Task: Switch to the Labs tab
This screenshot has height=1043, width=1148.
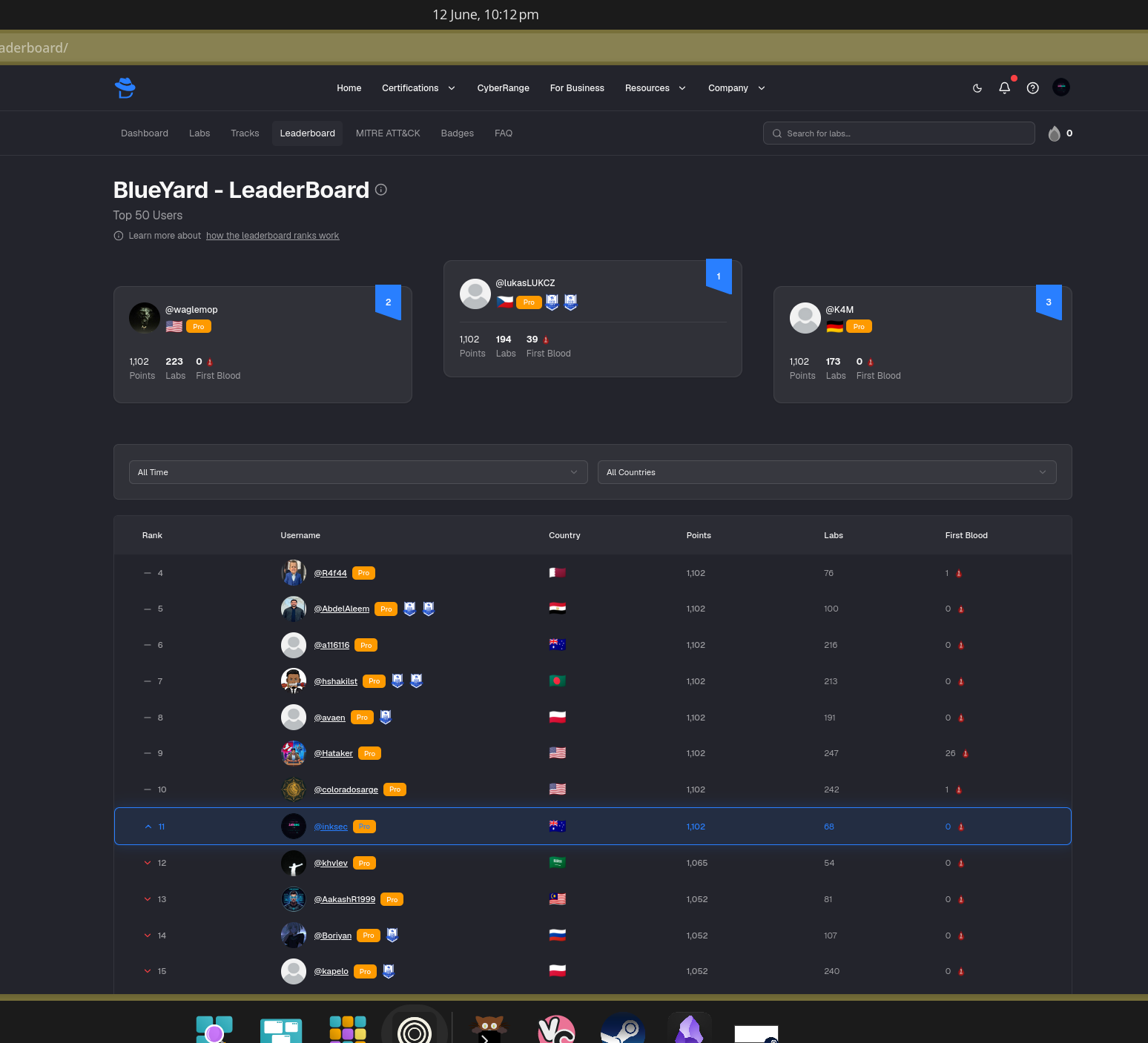Action: pos(199,133)
